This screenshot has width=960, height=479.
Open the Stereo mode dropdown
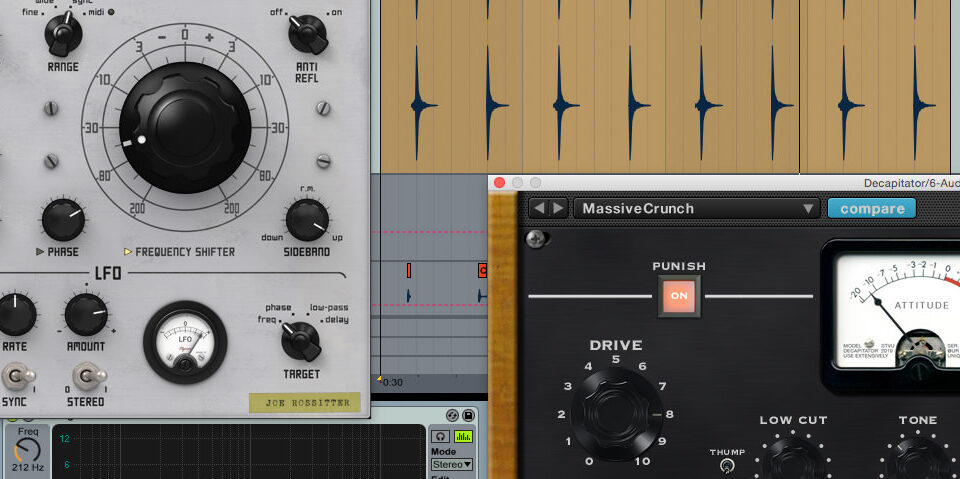pyautogui.click(x=451, y=464)
